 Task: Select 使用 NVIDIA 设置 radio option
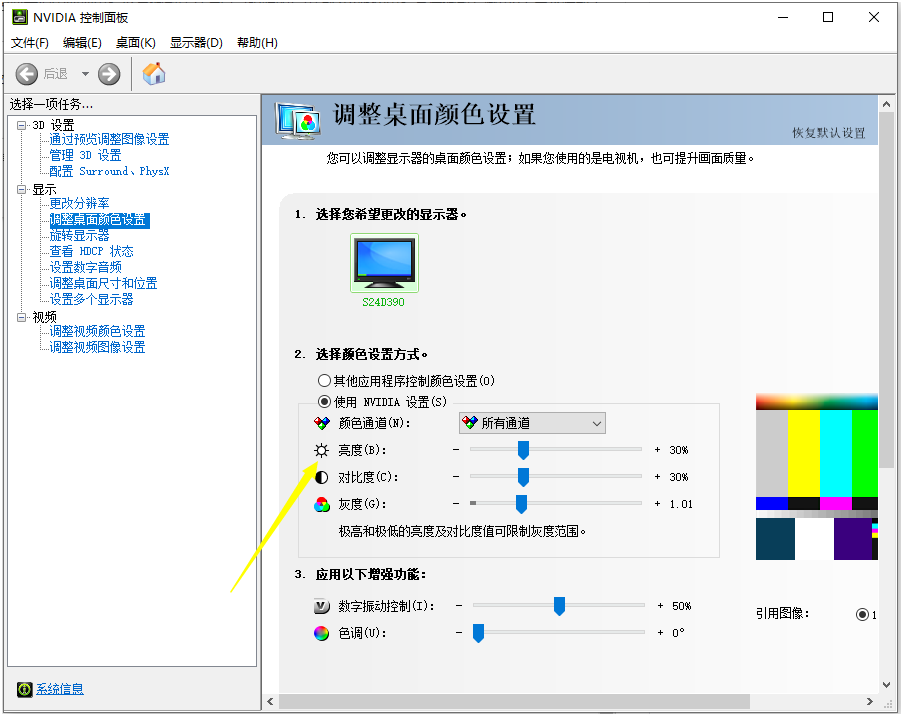[324, 402]
